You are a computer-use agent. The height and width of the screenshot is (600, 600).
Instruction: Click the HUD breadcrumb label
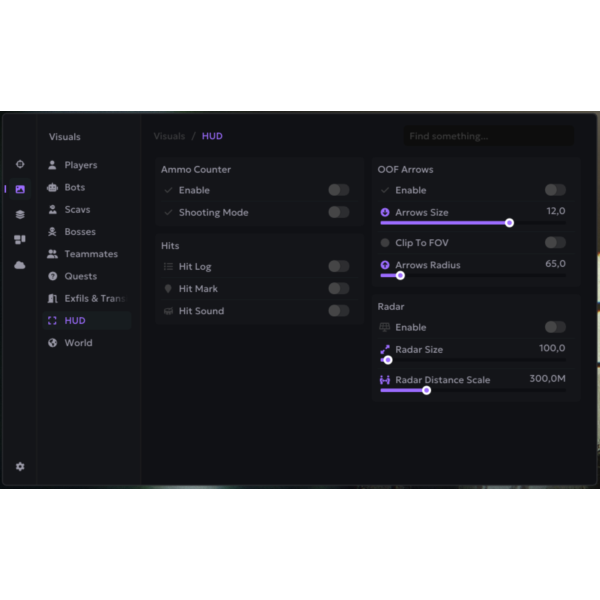pyautogui.click(x=212, y=136)
